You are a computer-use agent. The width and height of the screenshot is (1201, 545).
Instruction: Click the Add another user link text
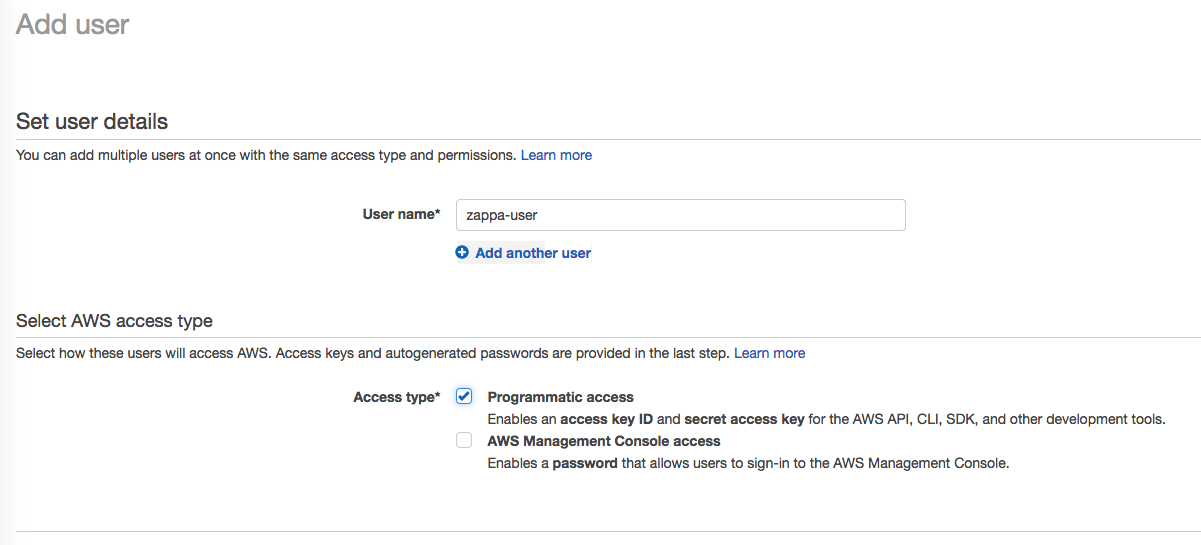[533, 253]
